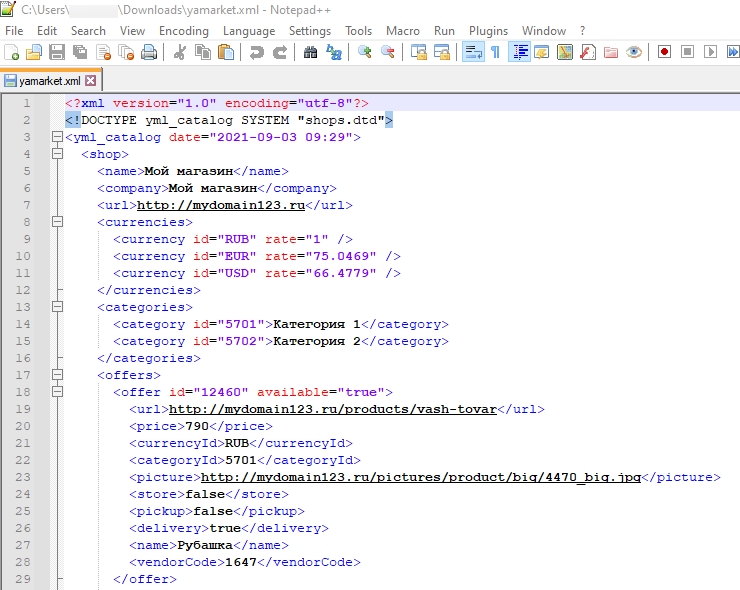
Task: Click the Cut scissors icon
Action: [x=179, y=53]
